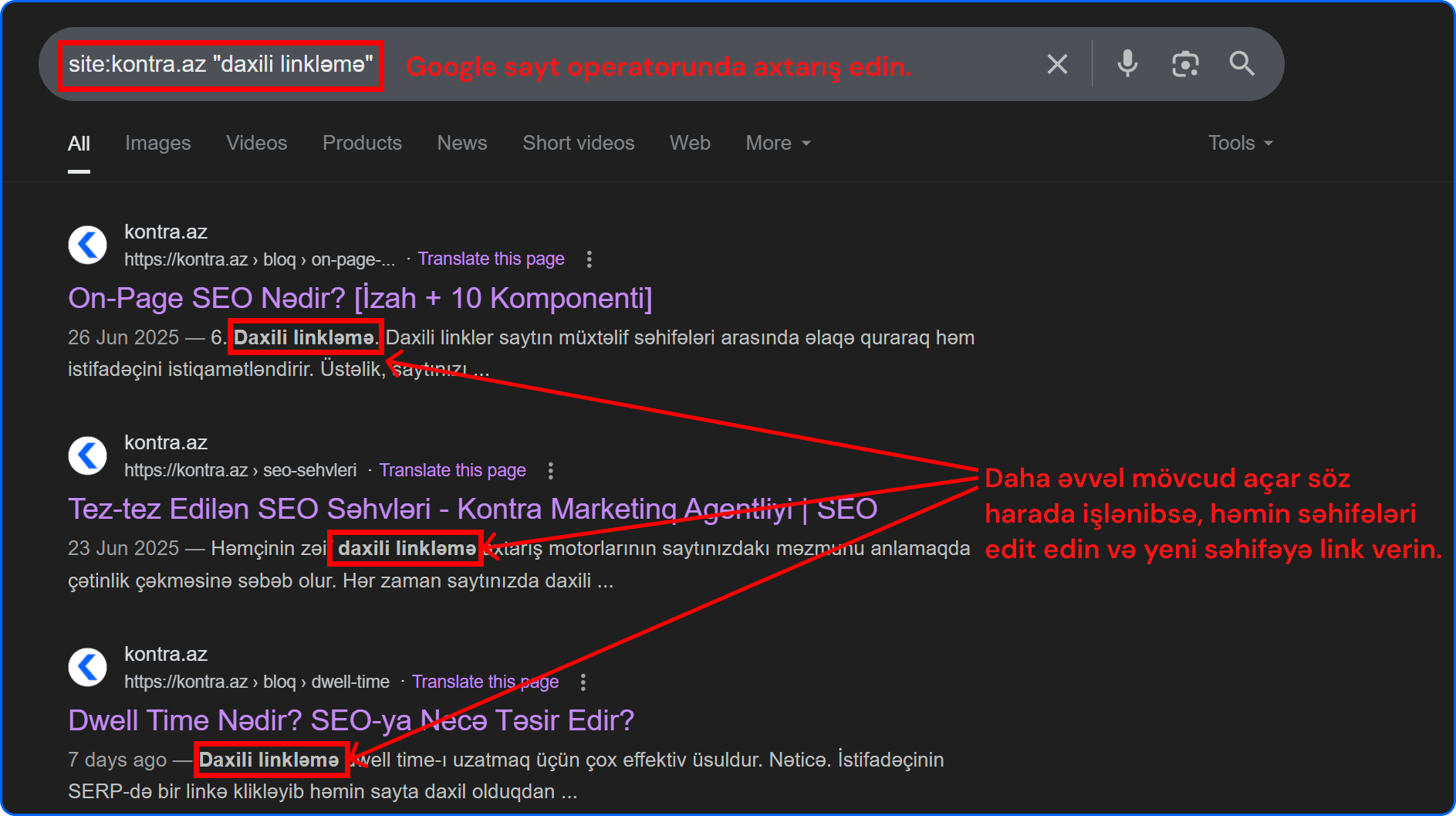Click the date '23 Jun 2025' in snippet
Screen dimensions: 1456x816
coord(123,549)
